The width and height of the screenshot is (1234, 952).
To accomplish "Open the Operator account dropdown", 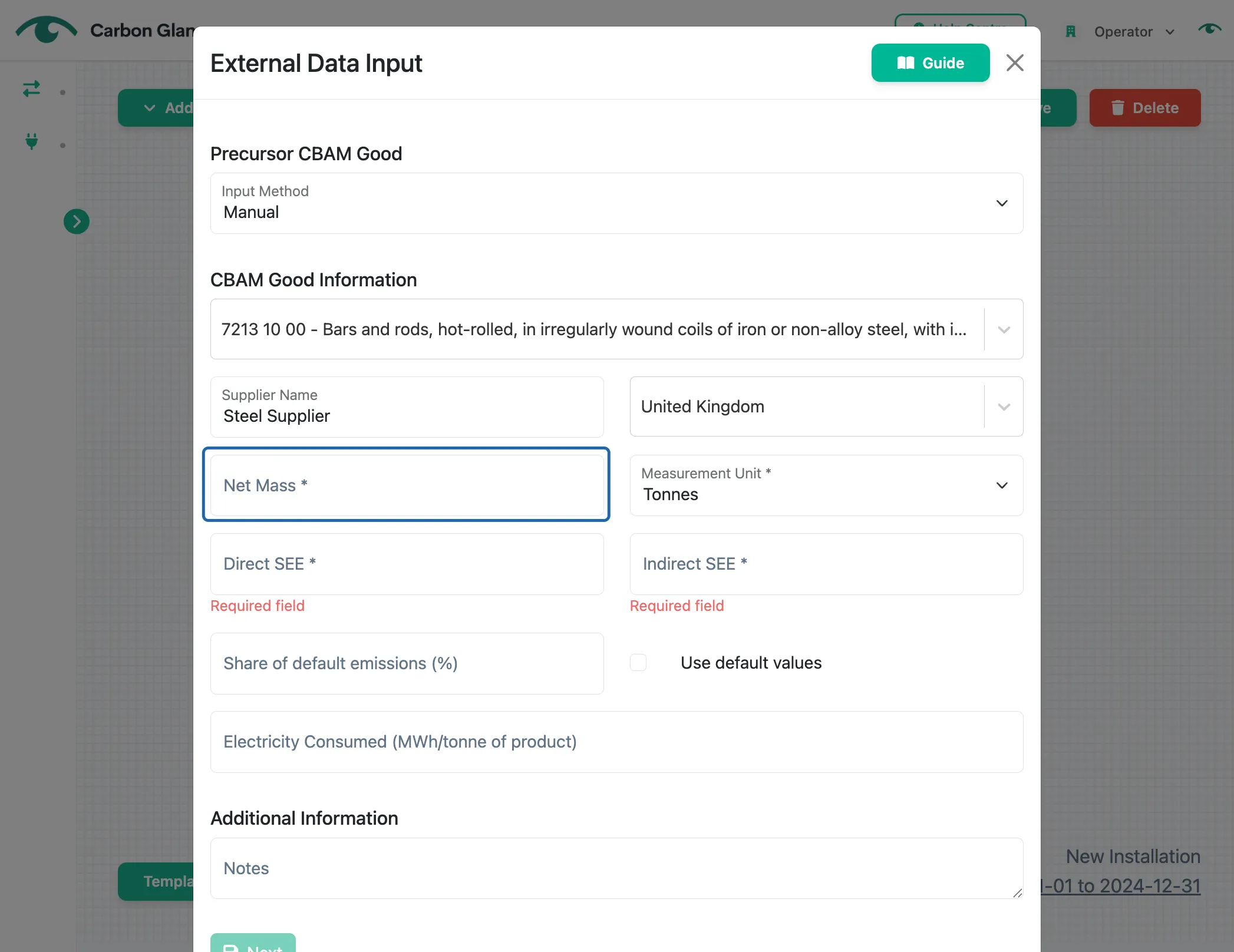I will coord(1134,32).
